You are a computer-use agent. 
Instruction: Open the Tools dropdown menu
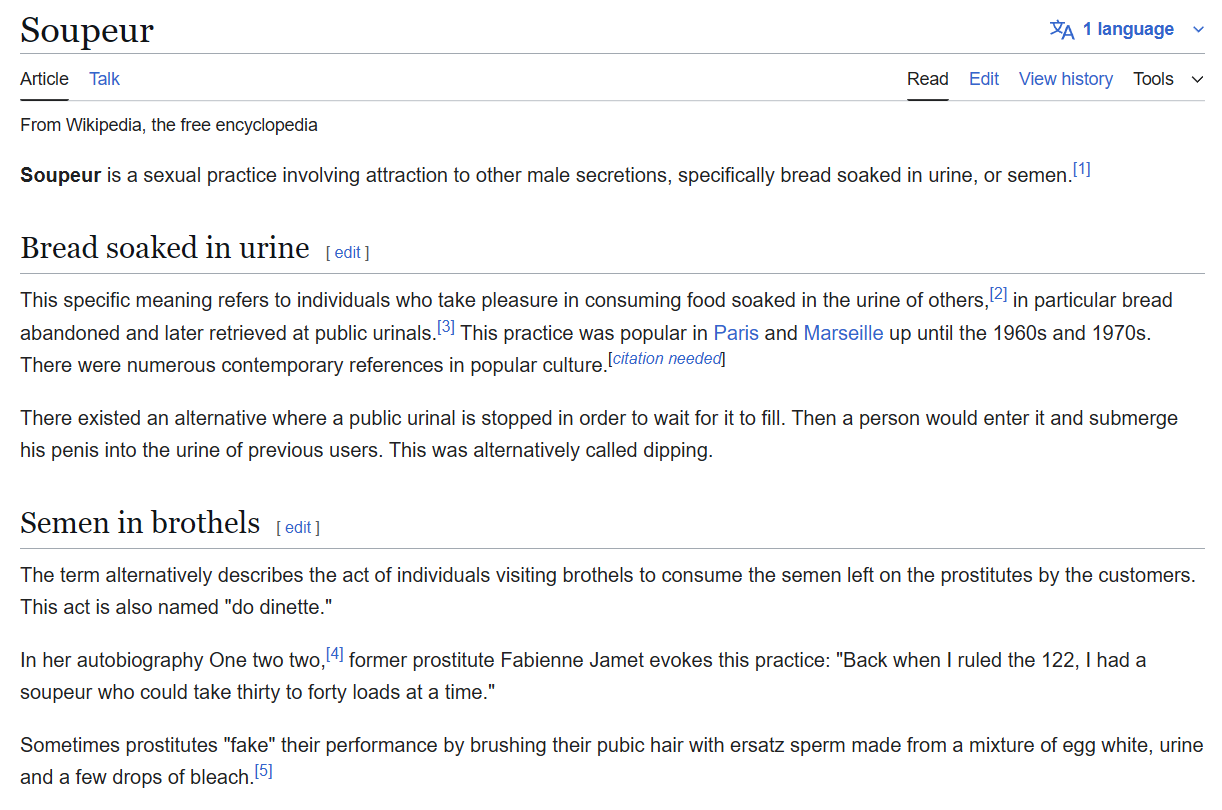coord(1167,79)
